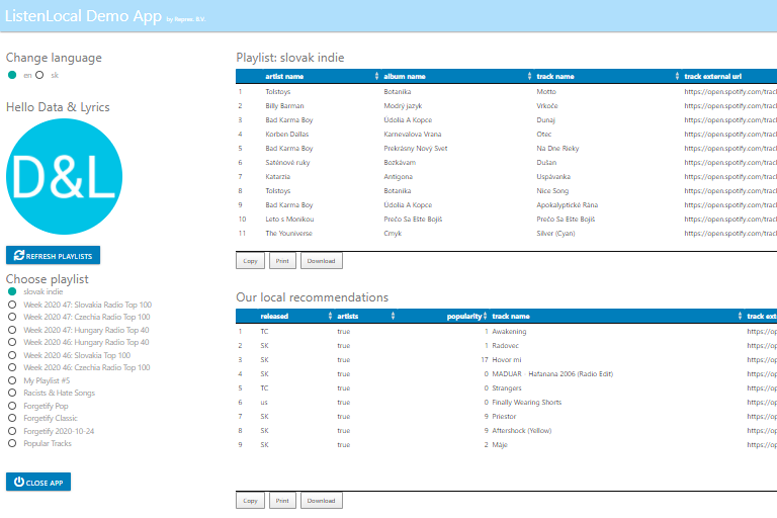Open Spotify URL for track Motto
This screenshot has width=777, height=518.
coord(730,92)
